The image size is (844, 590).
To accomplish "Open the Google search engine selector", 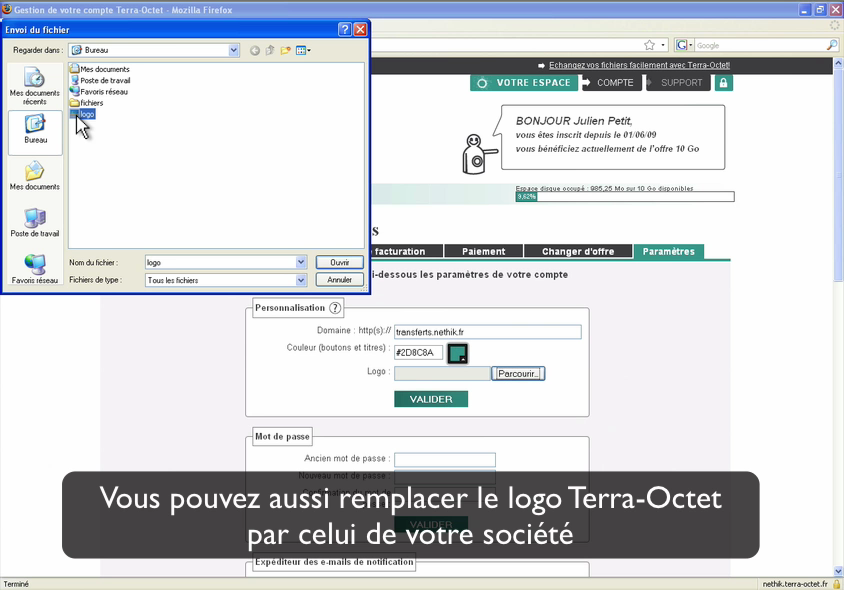I will click(x=684, y=45).
